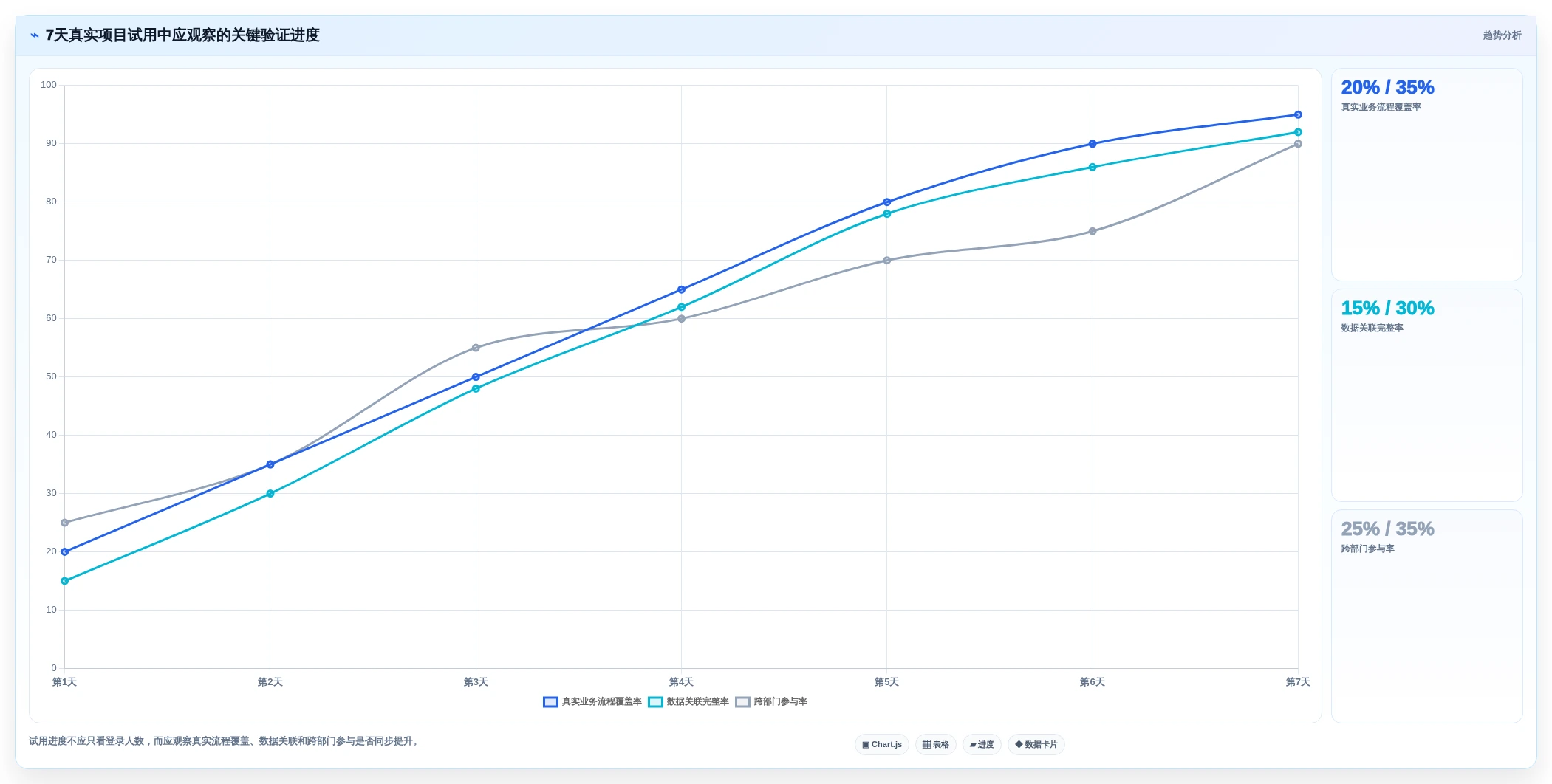1552x784 pixels.
Task: Click the gray line point at 第1天 (25)
Action: (65, 523)
